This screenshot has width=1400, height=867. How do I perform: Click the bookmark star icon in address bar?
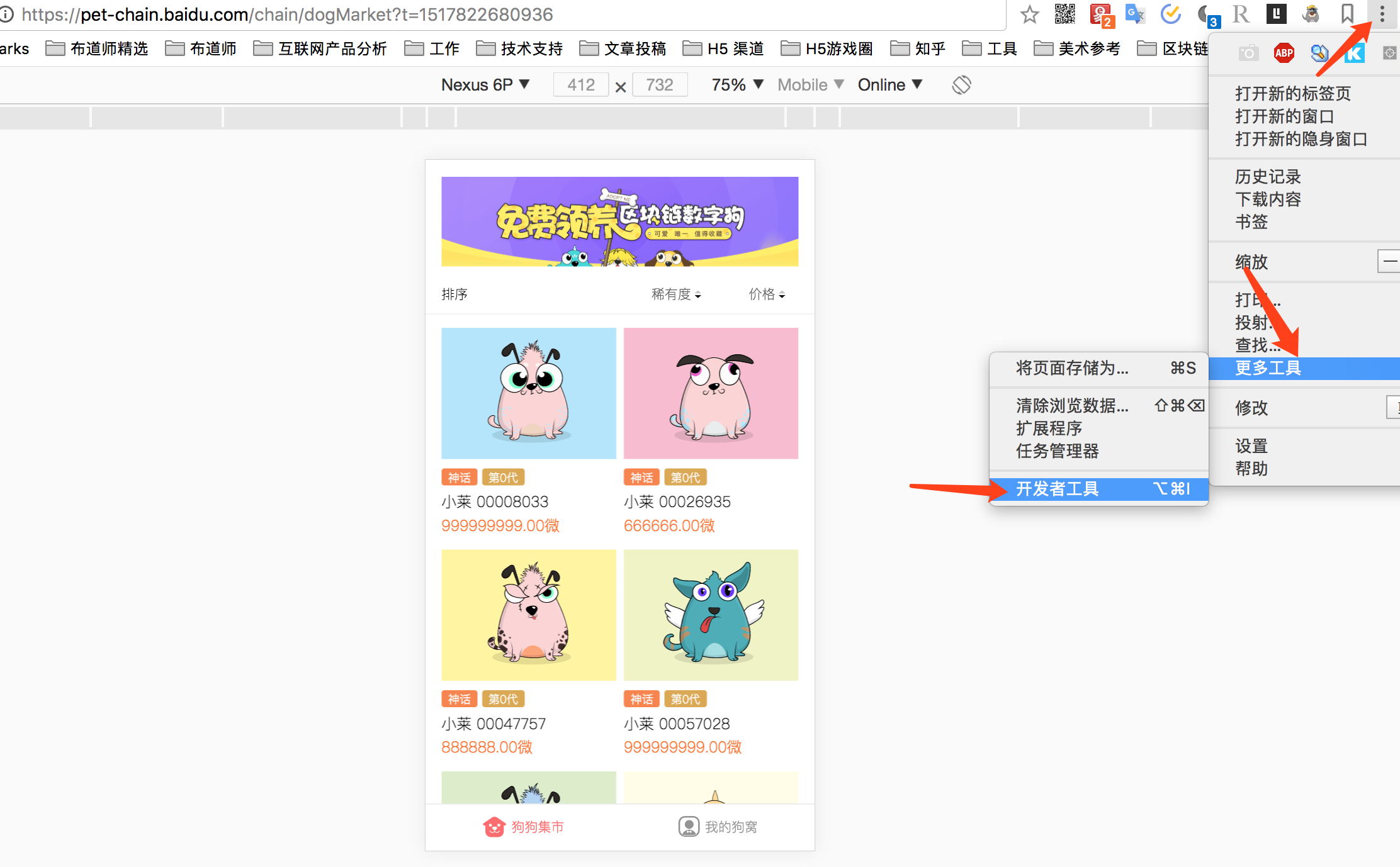(x=1030, y=14)
